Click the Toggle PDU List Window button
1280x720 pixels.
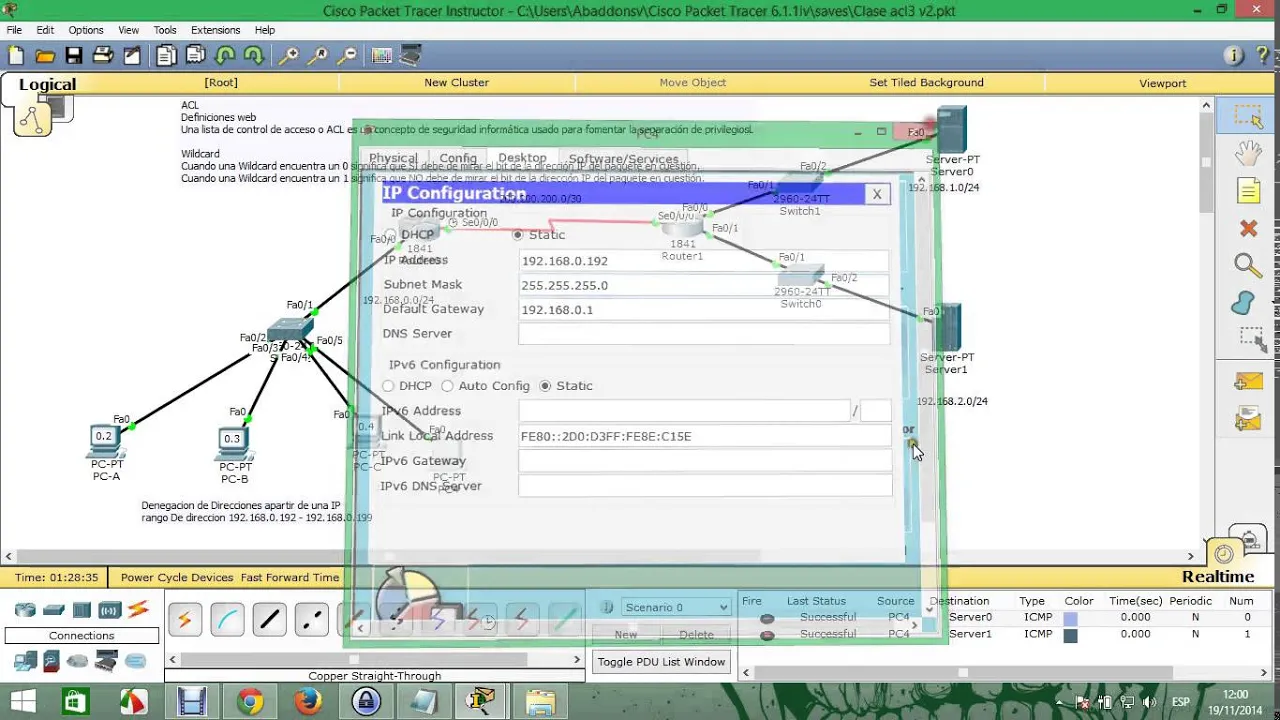(661, 662)
